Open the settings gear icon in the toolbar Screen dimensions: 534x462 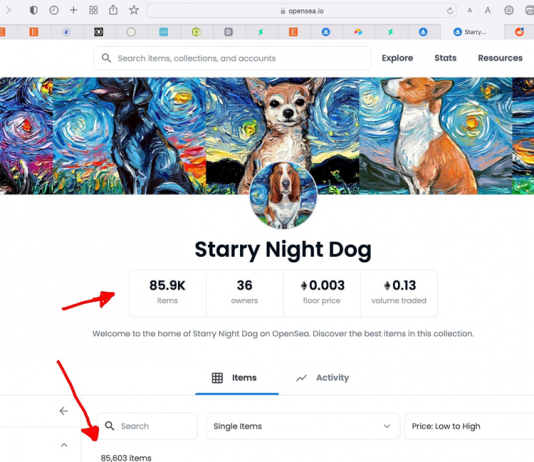(x=509, y=11)
